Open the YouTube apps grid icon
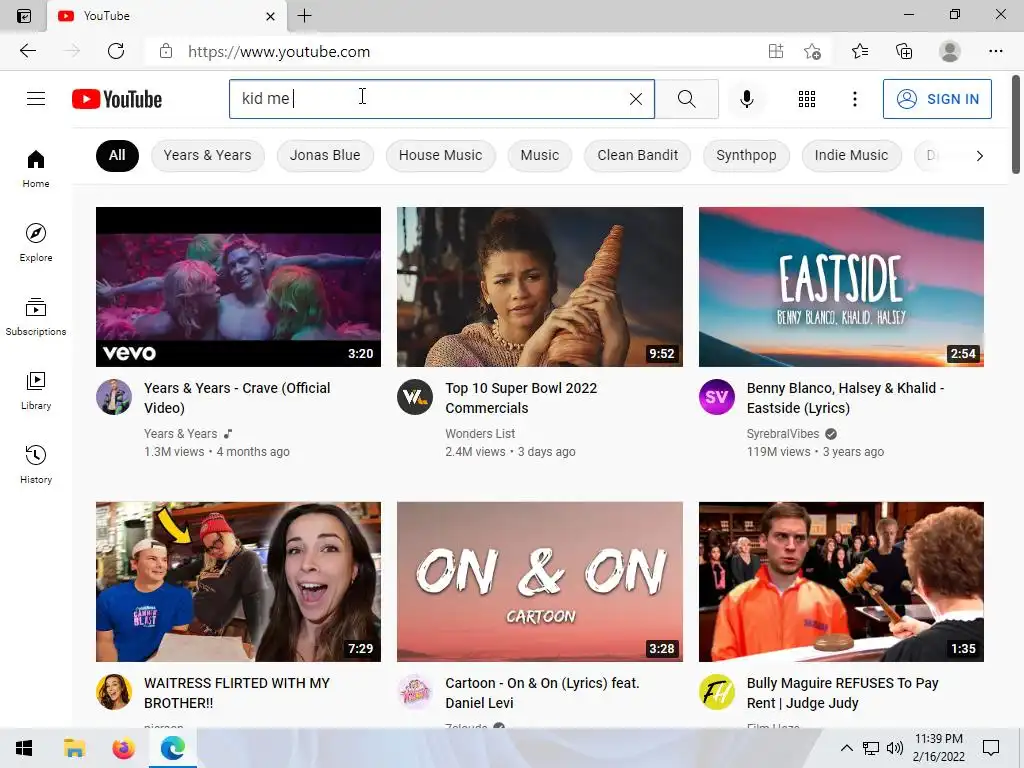 pos(807,99)
